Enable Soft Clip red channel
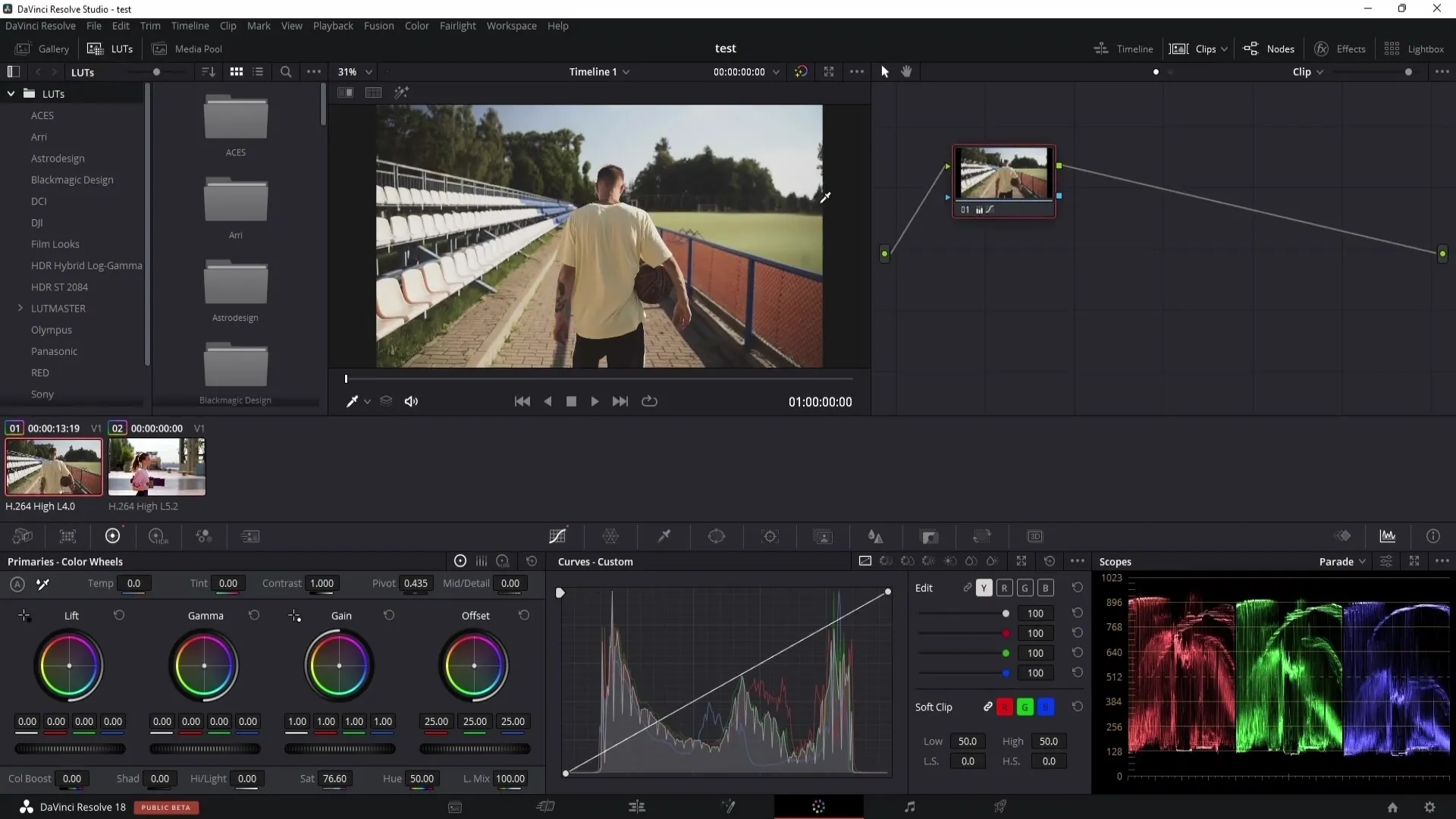Image resolution: width=1456 pixels, height=819 pixels. (1005, 706)
